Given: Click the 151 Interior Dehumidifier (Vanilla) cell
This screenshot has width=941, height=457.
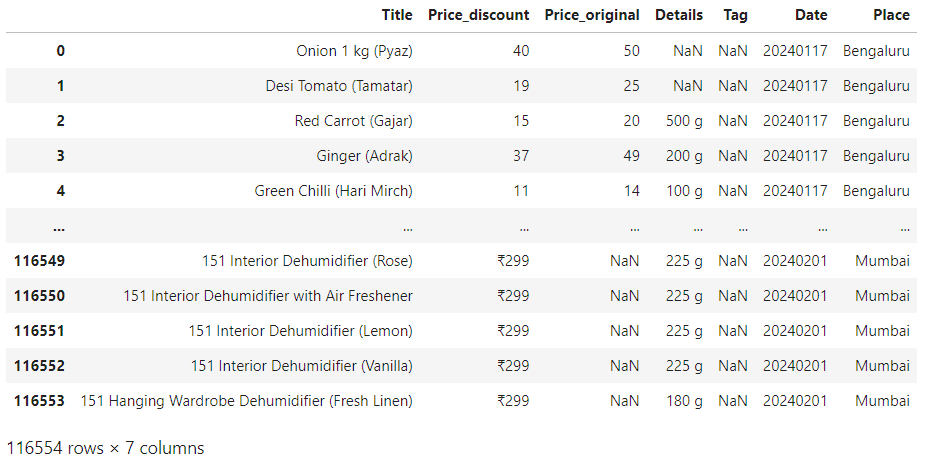Looking at the screenshot, I should pyautogui.click(x=302, y=366).
